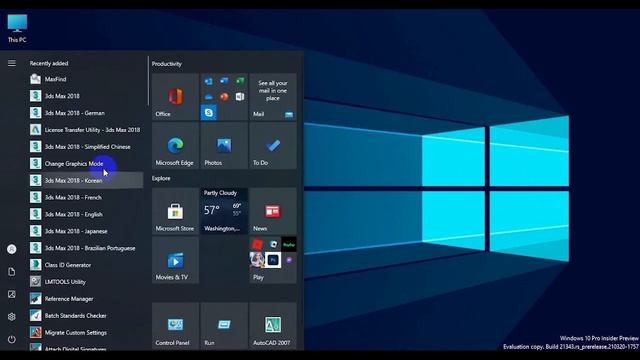Open the Office tile
This screenshot has width=640, height=360.
(x=176, y=97)
